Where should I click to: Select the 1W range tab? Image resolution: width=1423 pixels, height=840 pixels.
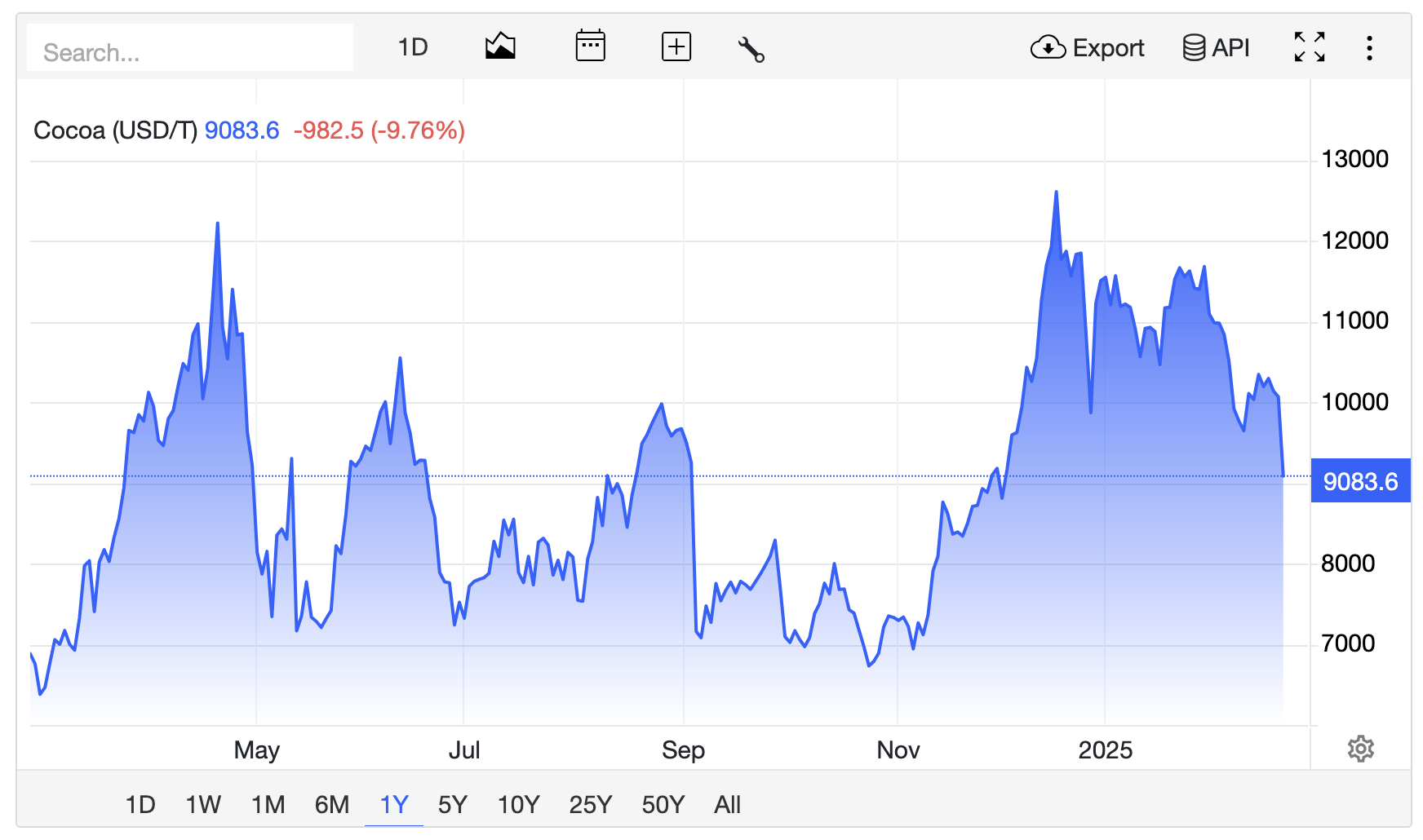203,805
